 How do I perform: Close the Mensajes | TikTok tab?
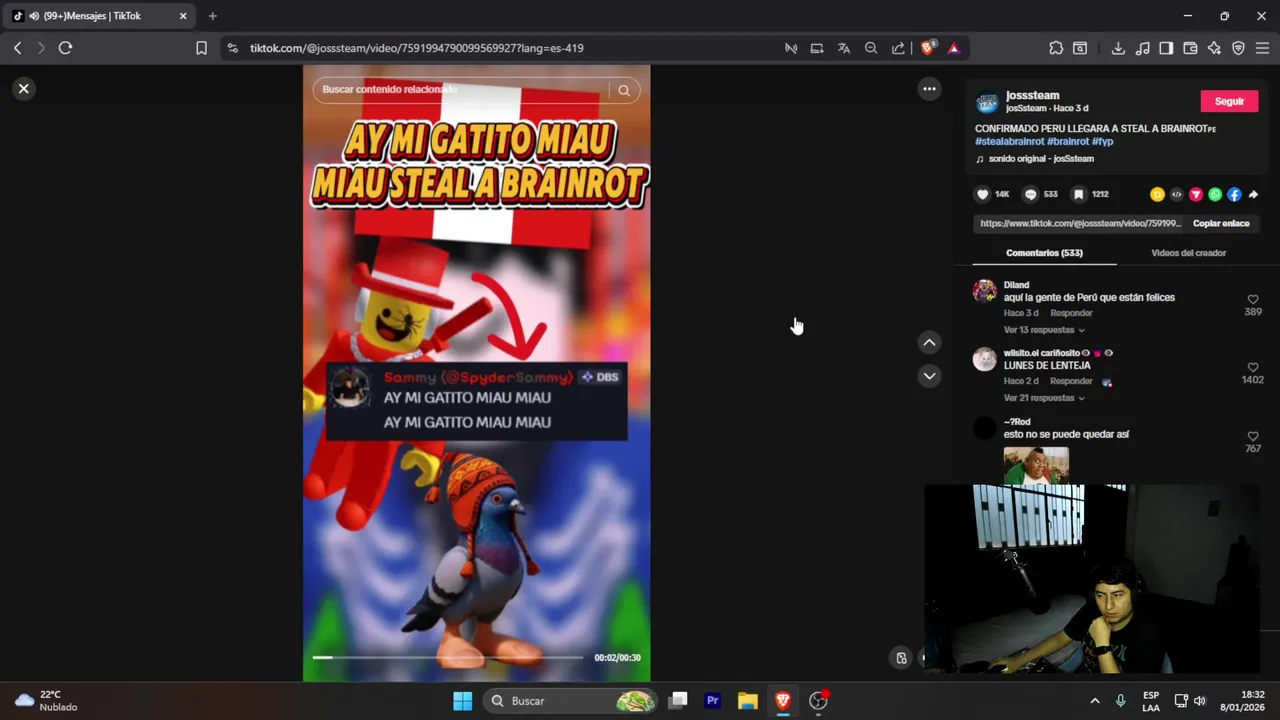(x=183, y=16)
